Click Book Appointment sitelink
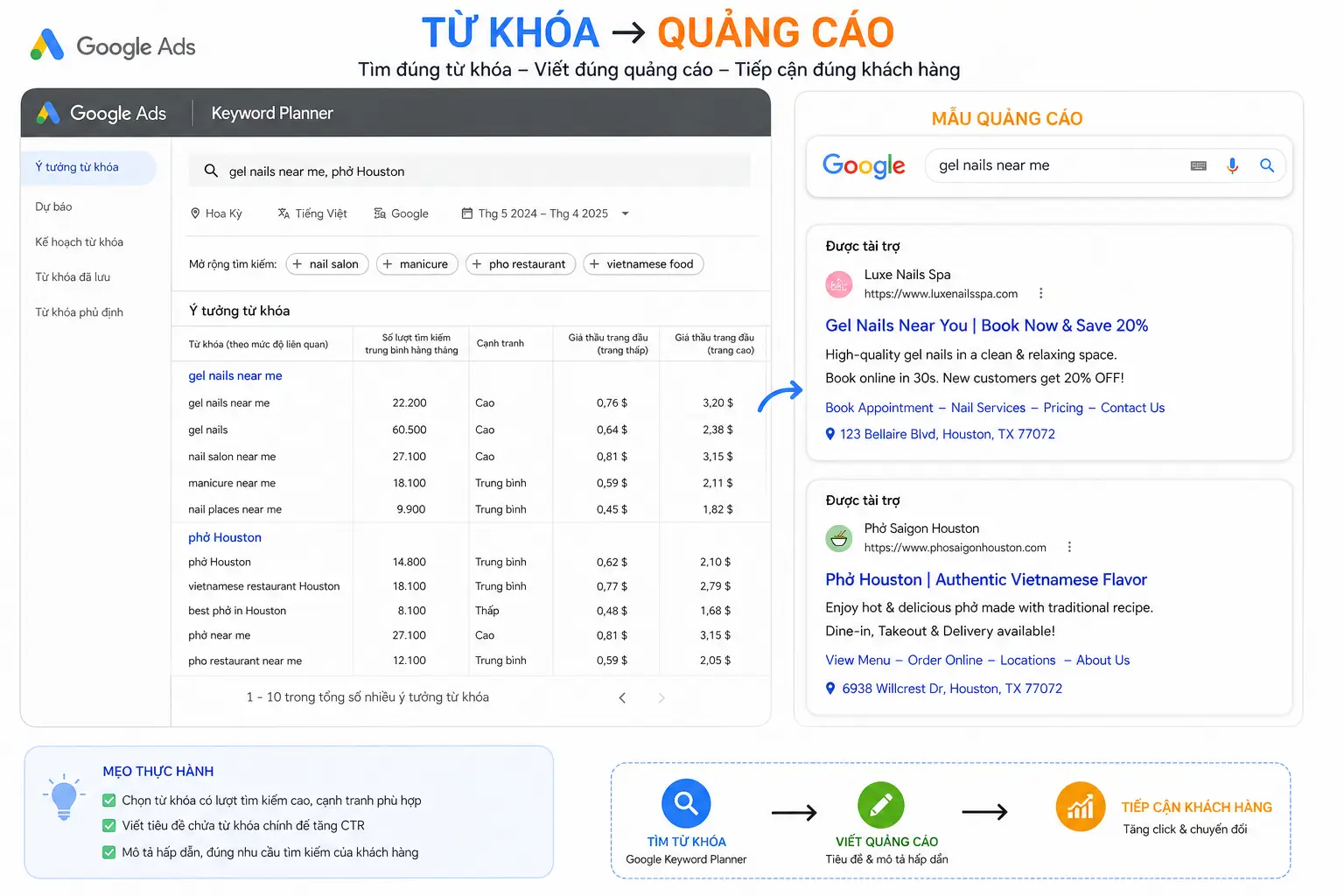1344x896 pixels. (879, 408)
